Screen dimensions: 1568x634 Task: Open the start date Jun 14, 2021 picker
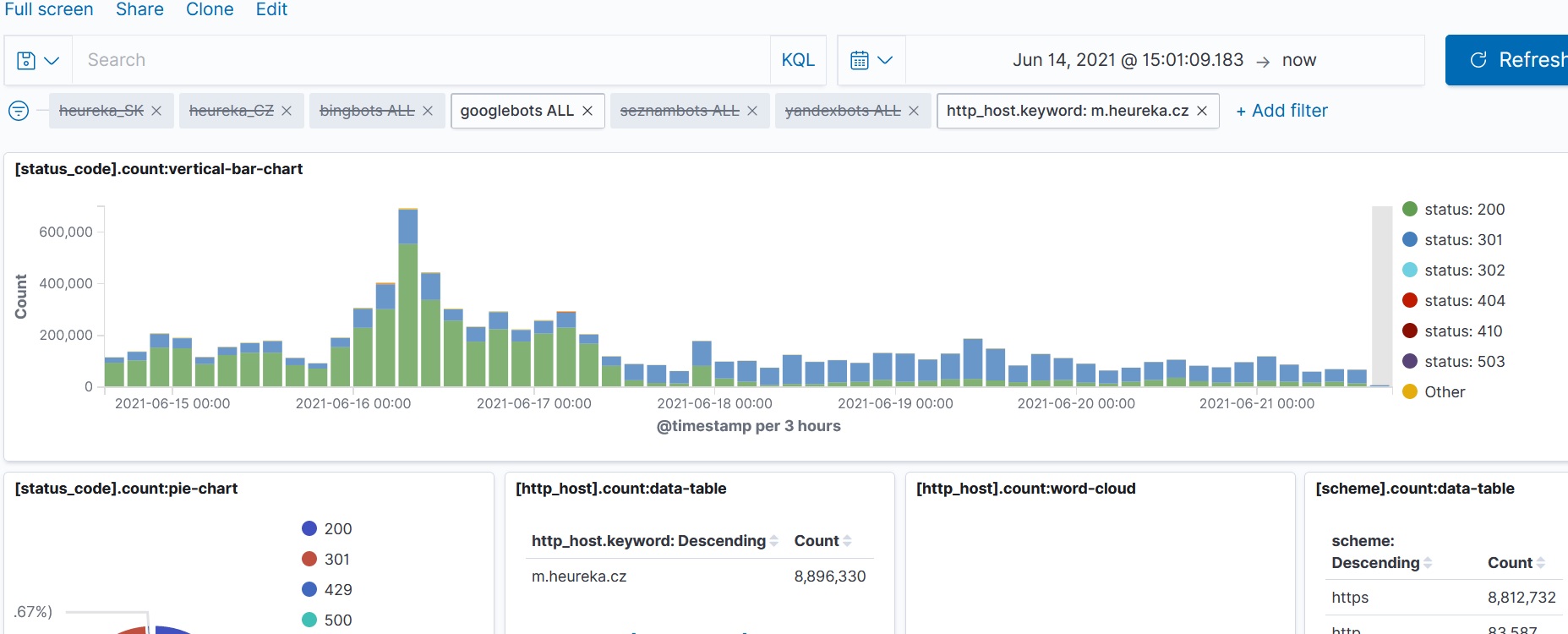pos(1128,60)
